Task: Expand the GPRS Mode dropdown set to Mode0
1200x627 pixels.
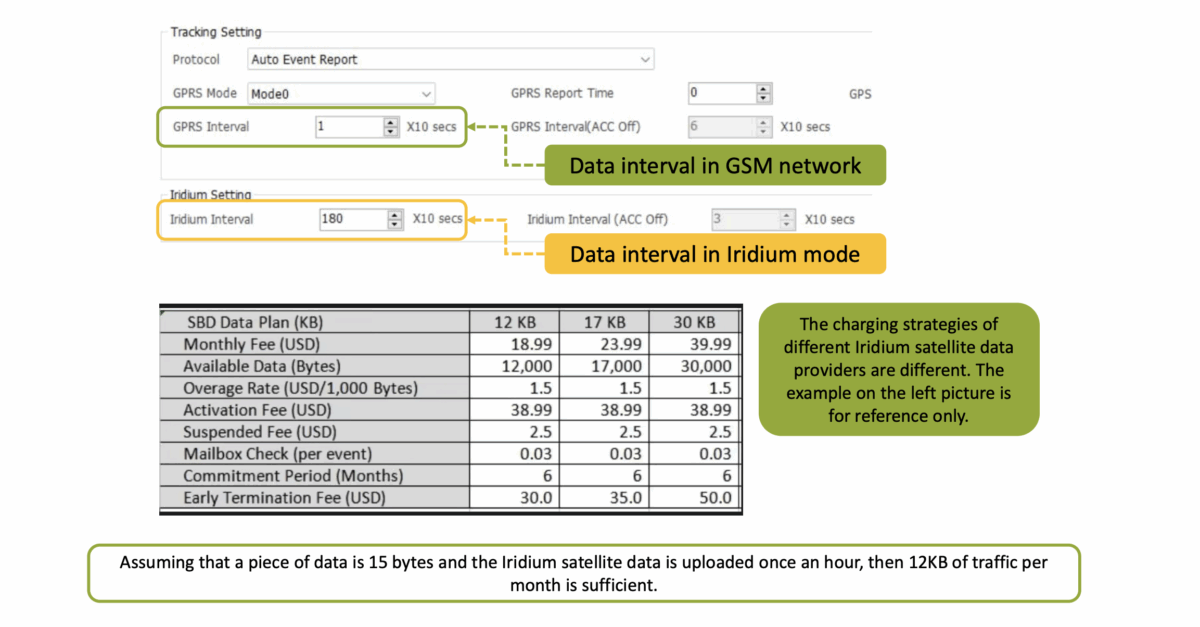Action: pyautogui.click(x=340, y=93)
